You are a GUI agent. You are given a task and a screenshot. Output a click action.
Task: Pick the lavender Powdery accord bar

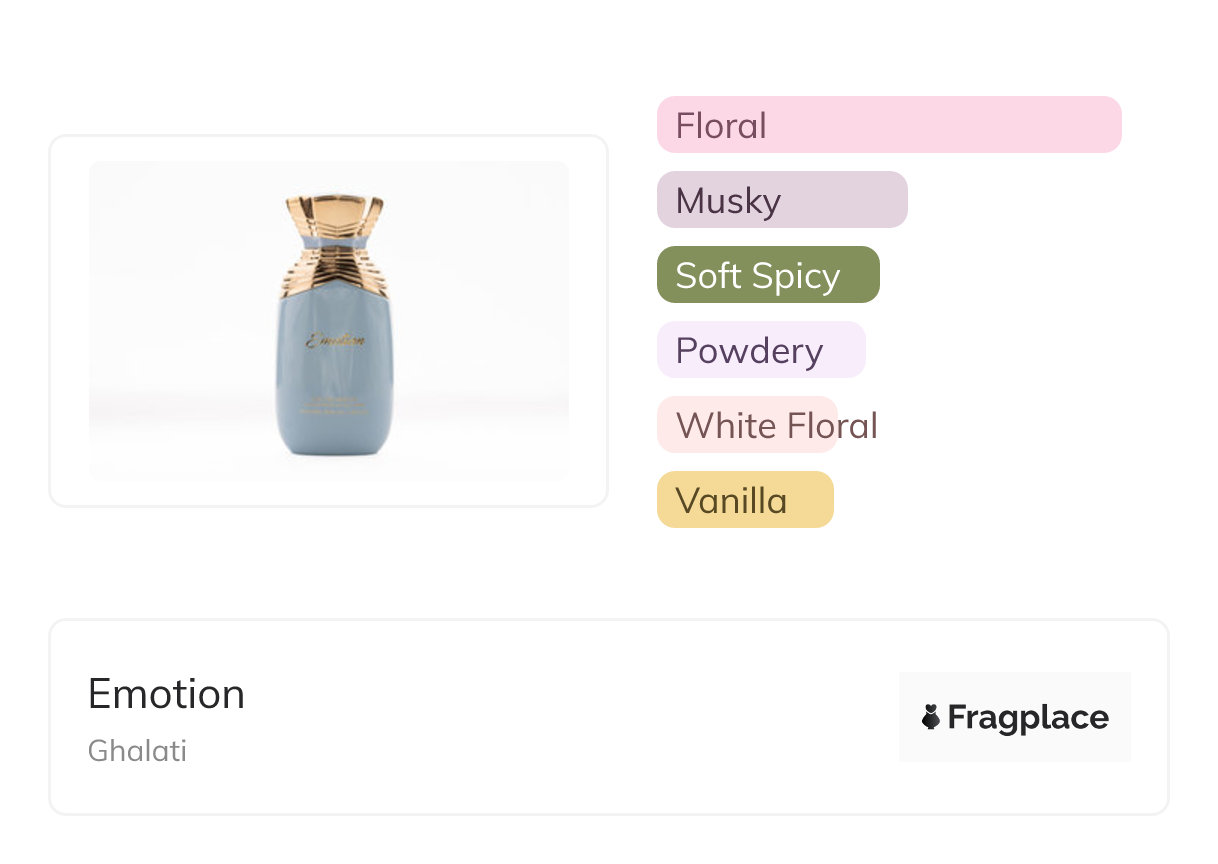click(760, 350)
